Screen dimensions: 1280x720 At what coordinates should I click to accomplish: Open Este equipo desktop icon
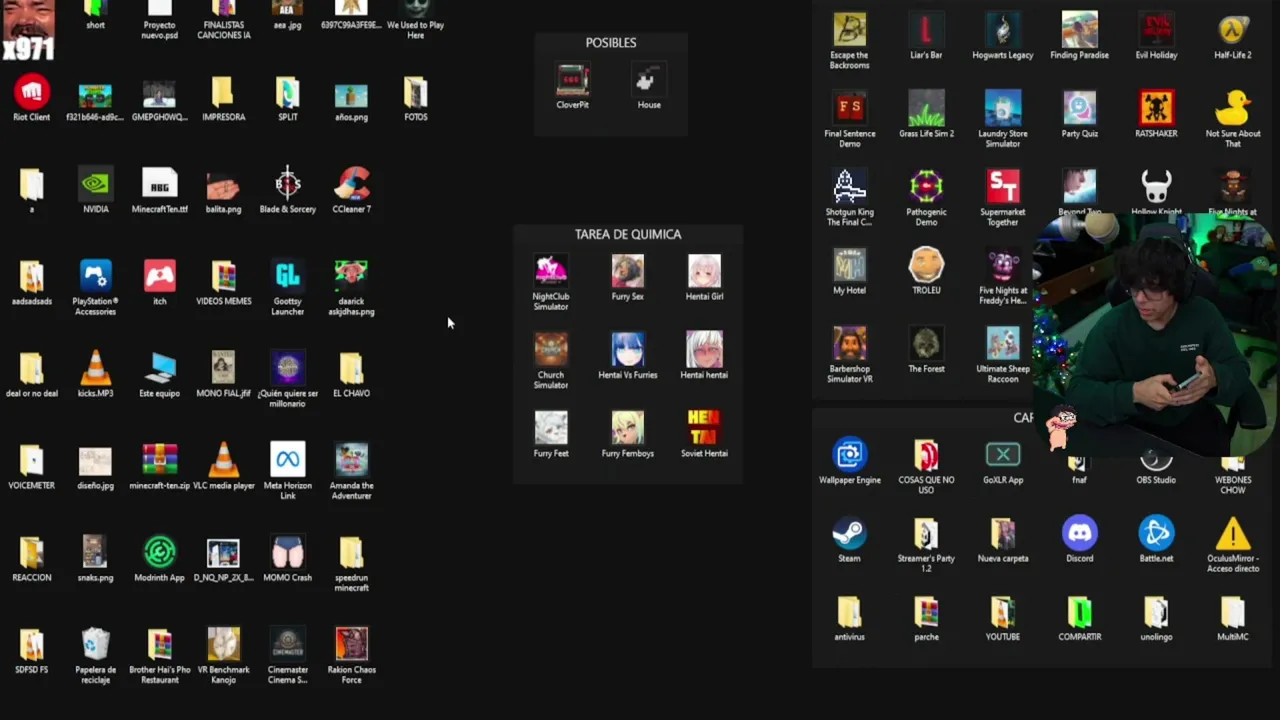[x=160, y=369]
